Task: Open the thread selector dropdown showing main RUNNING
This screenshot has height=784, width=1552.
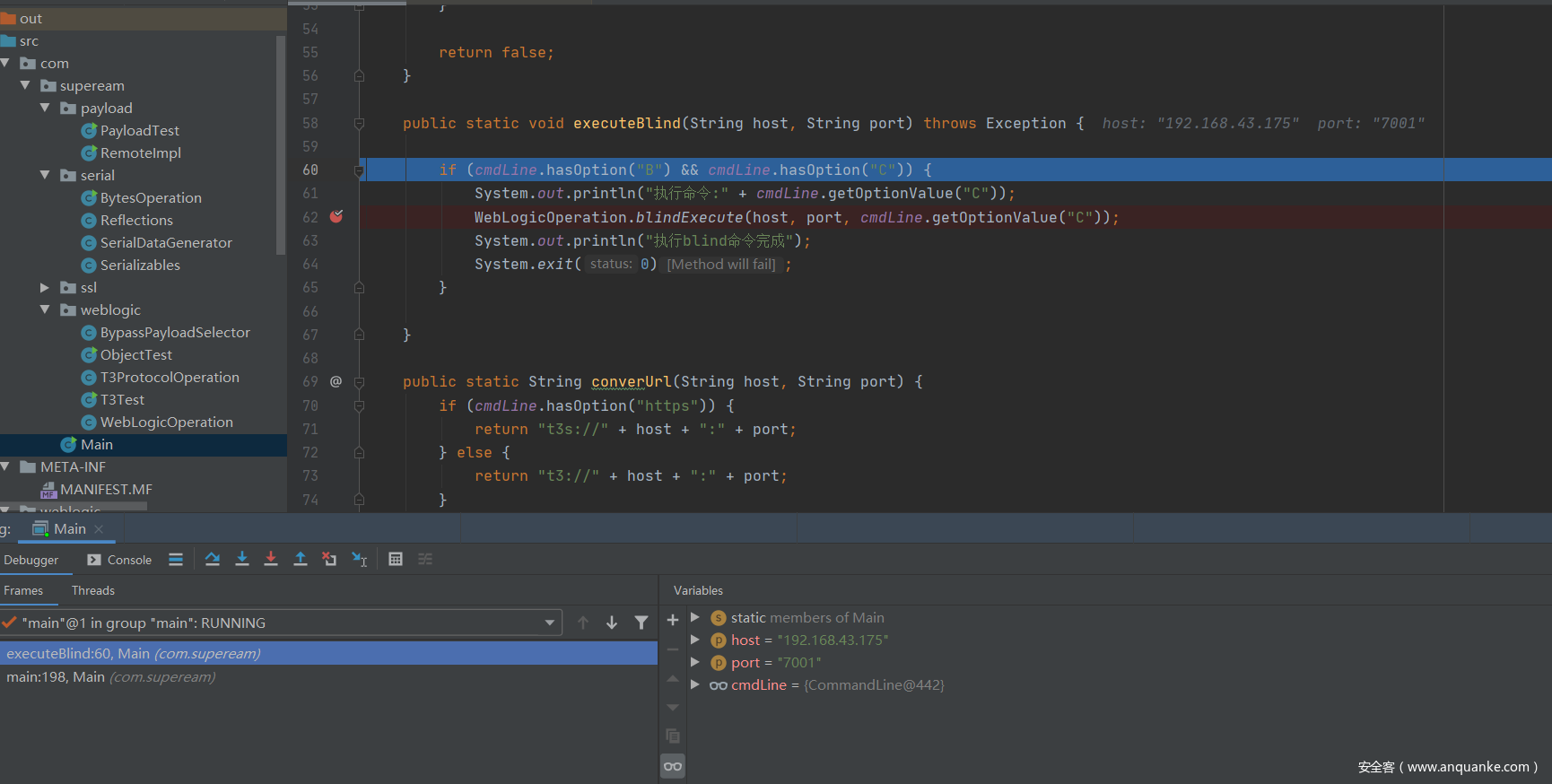Action: click(x=549, y=623)
